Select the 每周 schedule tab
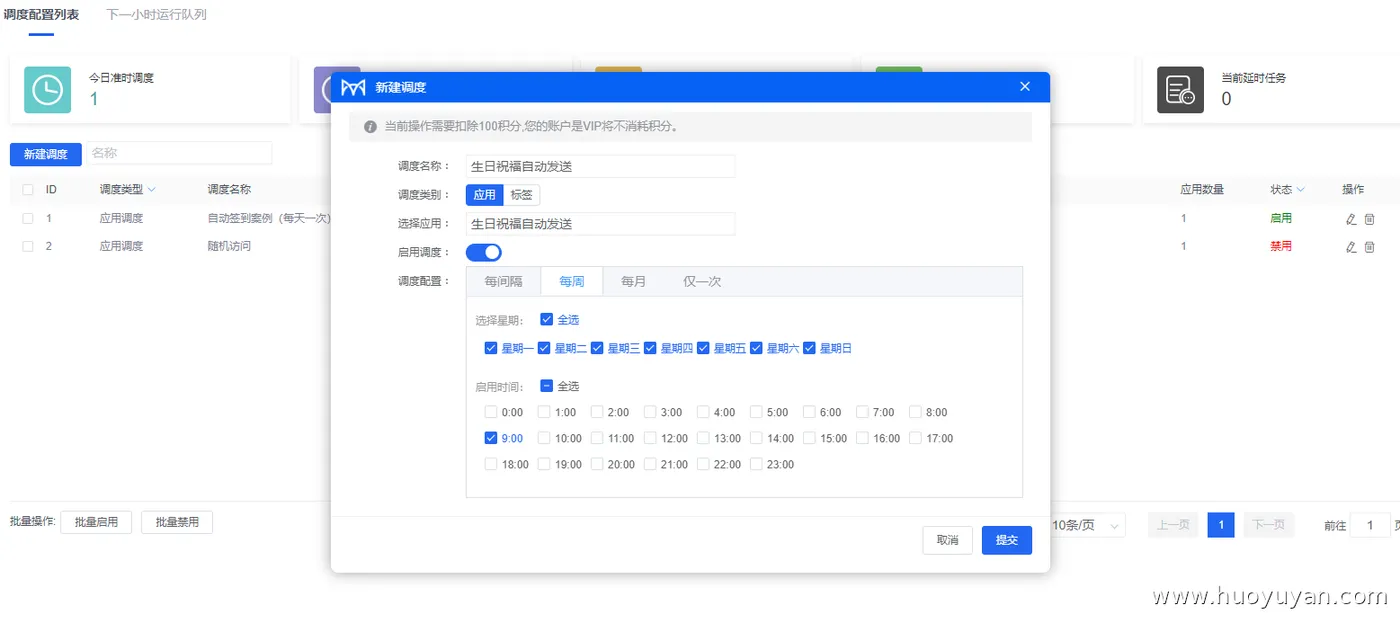Viewport: 1400px width, 632px height. point(572,282)
